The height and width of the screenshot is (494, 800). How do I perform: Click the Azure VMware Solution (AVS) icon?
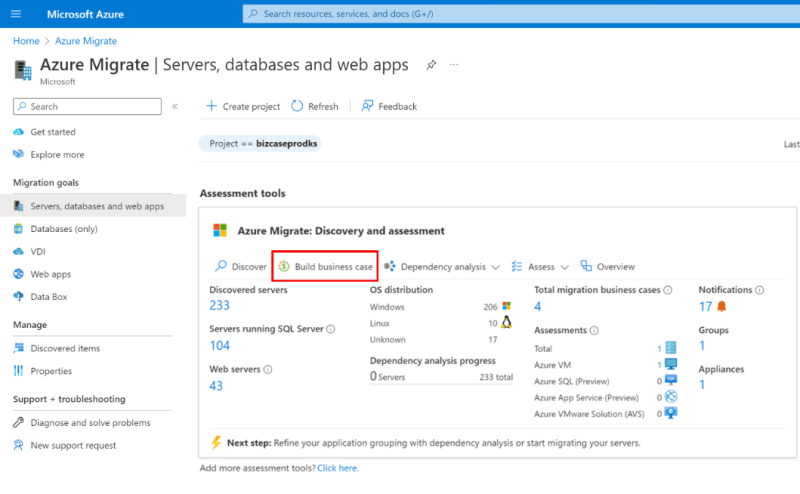point(671,413)
